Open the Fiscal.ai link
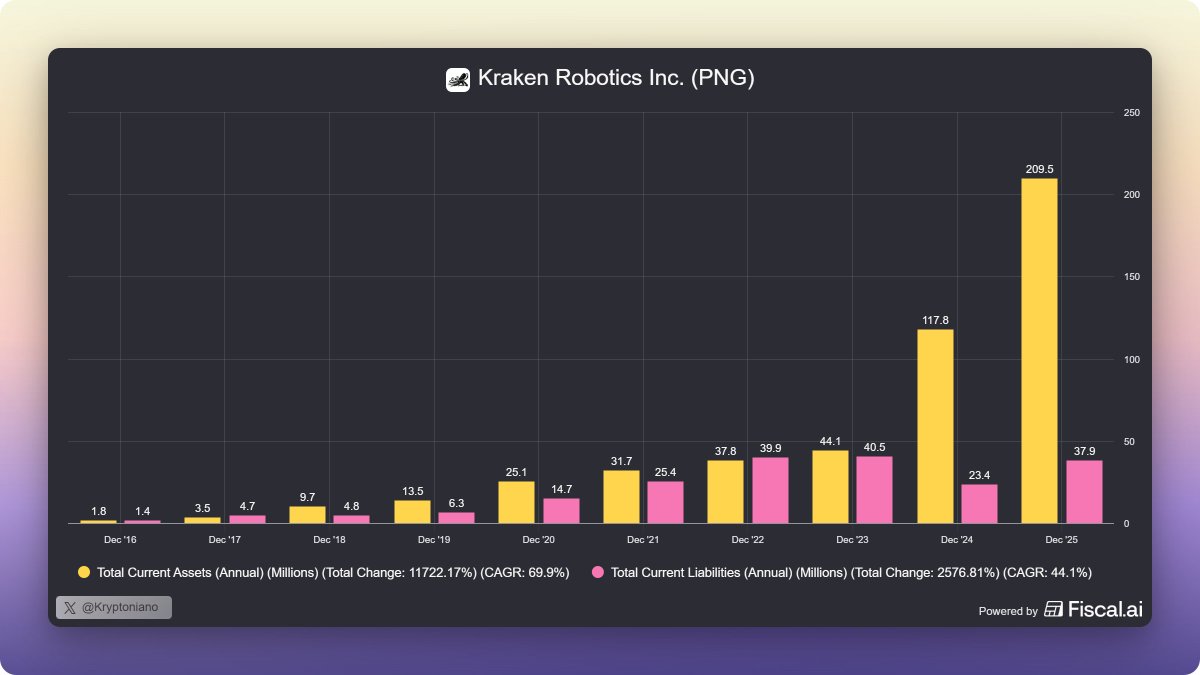Screen dimensions: 1200x675 coord(1093,609)
